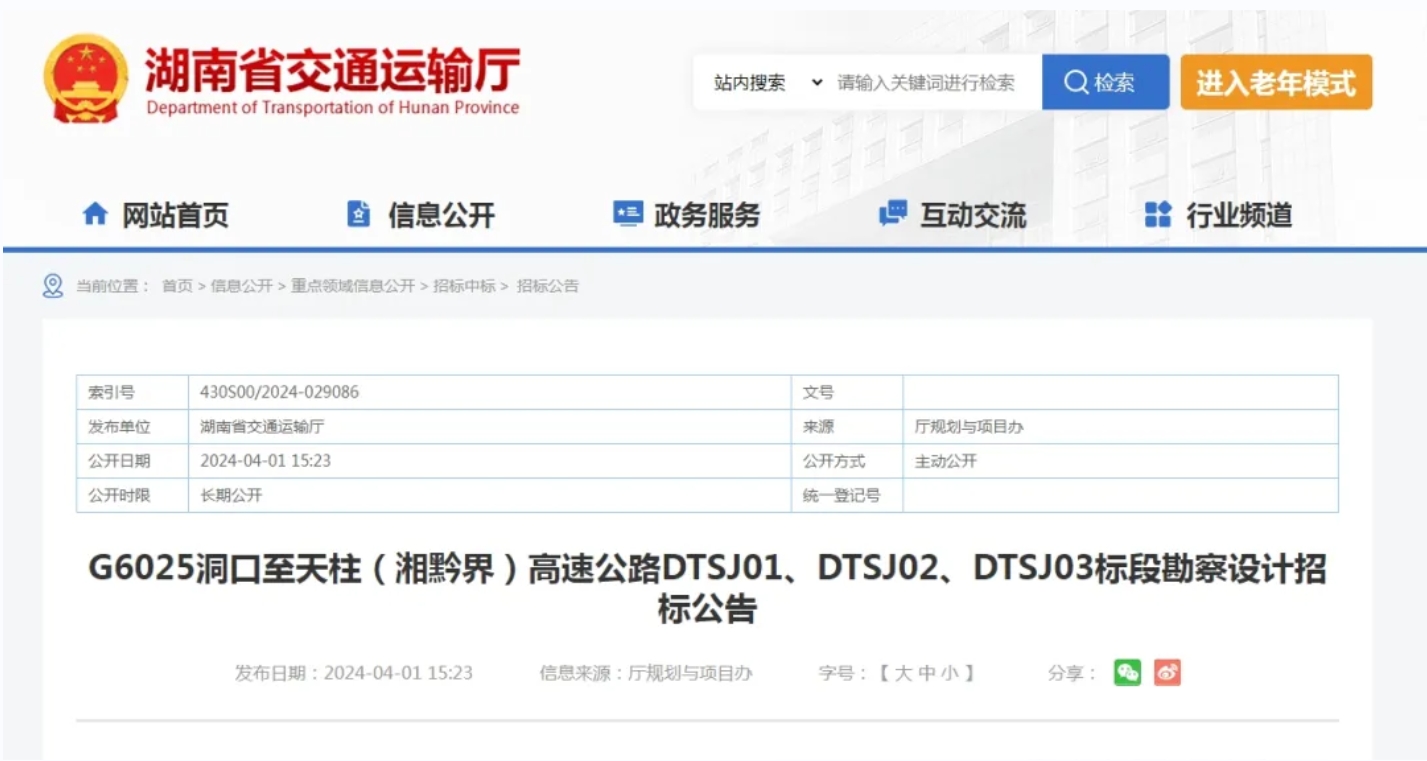Viewport: 1427px width, 761px height.
Task: Set font size to 大
Action: tap(903, 673)
